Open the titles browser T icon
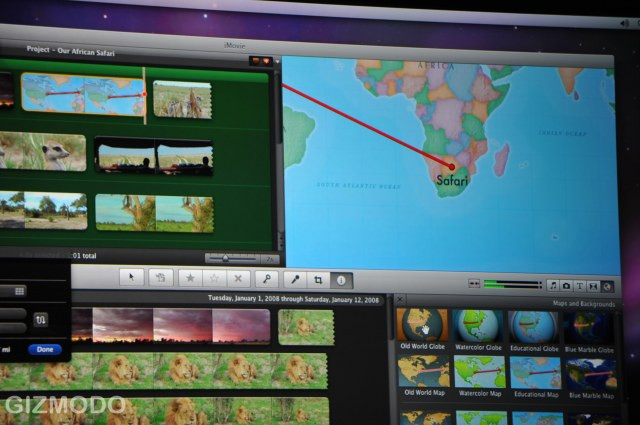Image resolution: width=640 pixels, height=425 pixels. (580, 286)
